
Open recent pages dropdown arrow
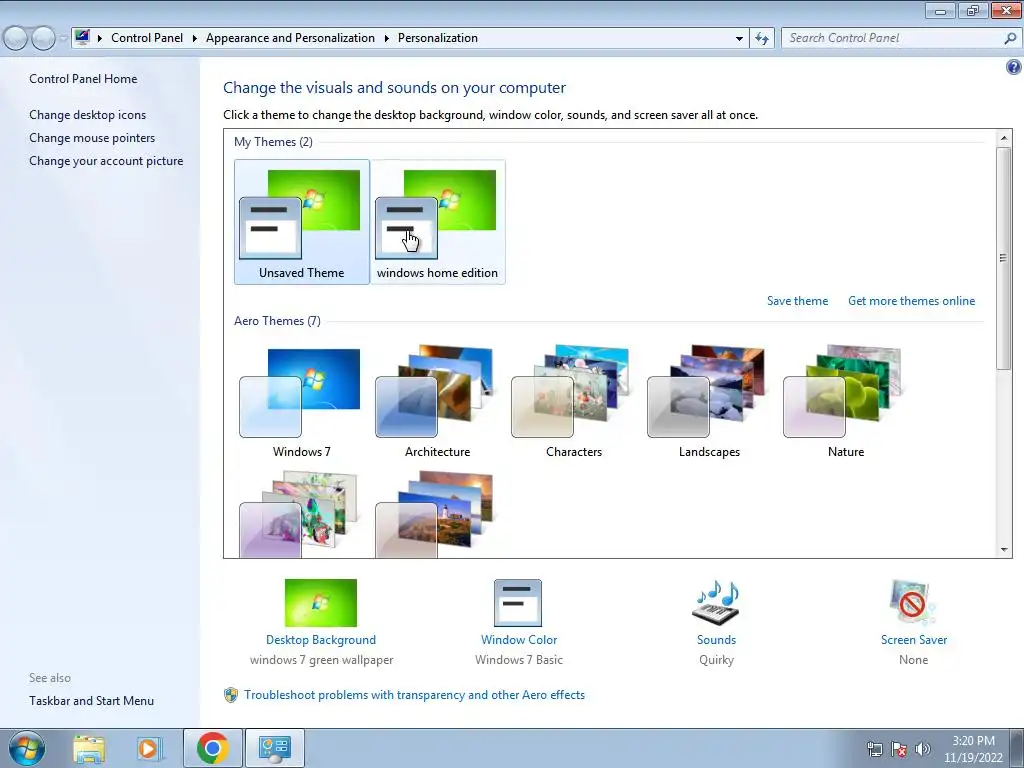(63, 39)
